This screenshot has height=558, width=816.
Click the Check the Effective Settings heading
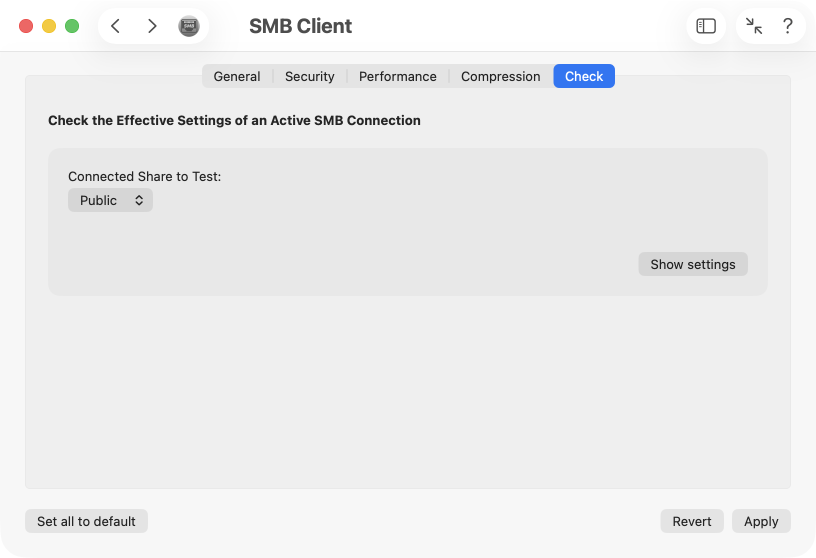pyautogui.click(x=234, y=120)
